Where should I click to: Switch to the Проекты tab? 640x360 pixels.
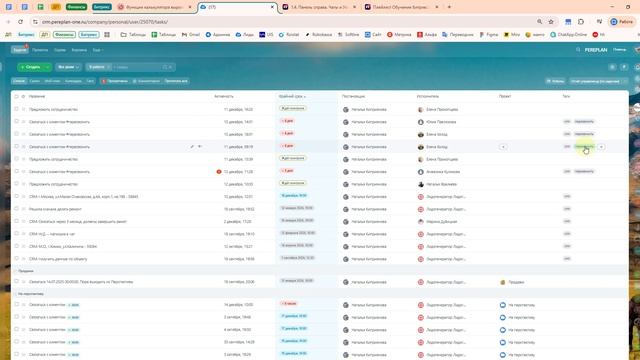pos(40,50)
